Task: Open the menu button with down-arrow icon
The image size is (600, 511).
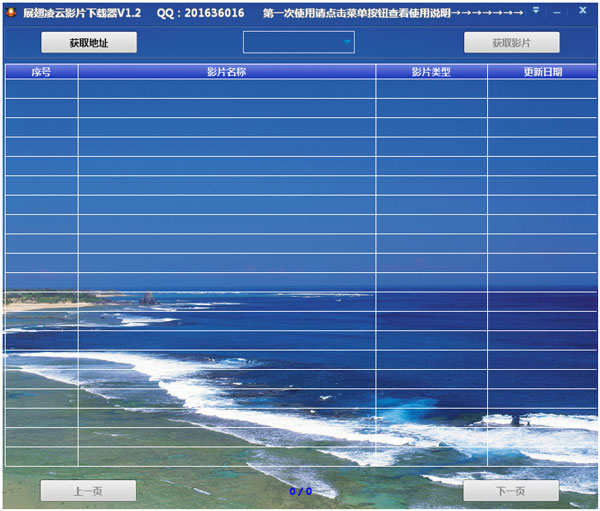Action: (x=536, y=10)
